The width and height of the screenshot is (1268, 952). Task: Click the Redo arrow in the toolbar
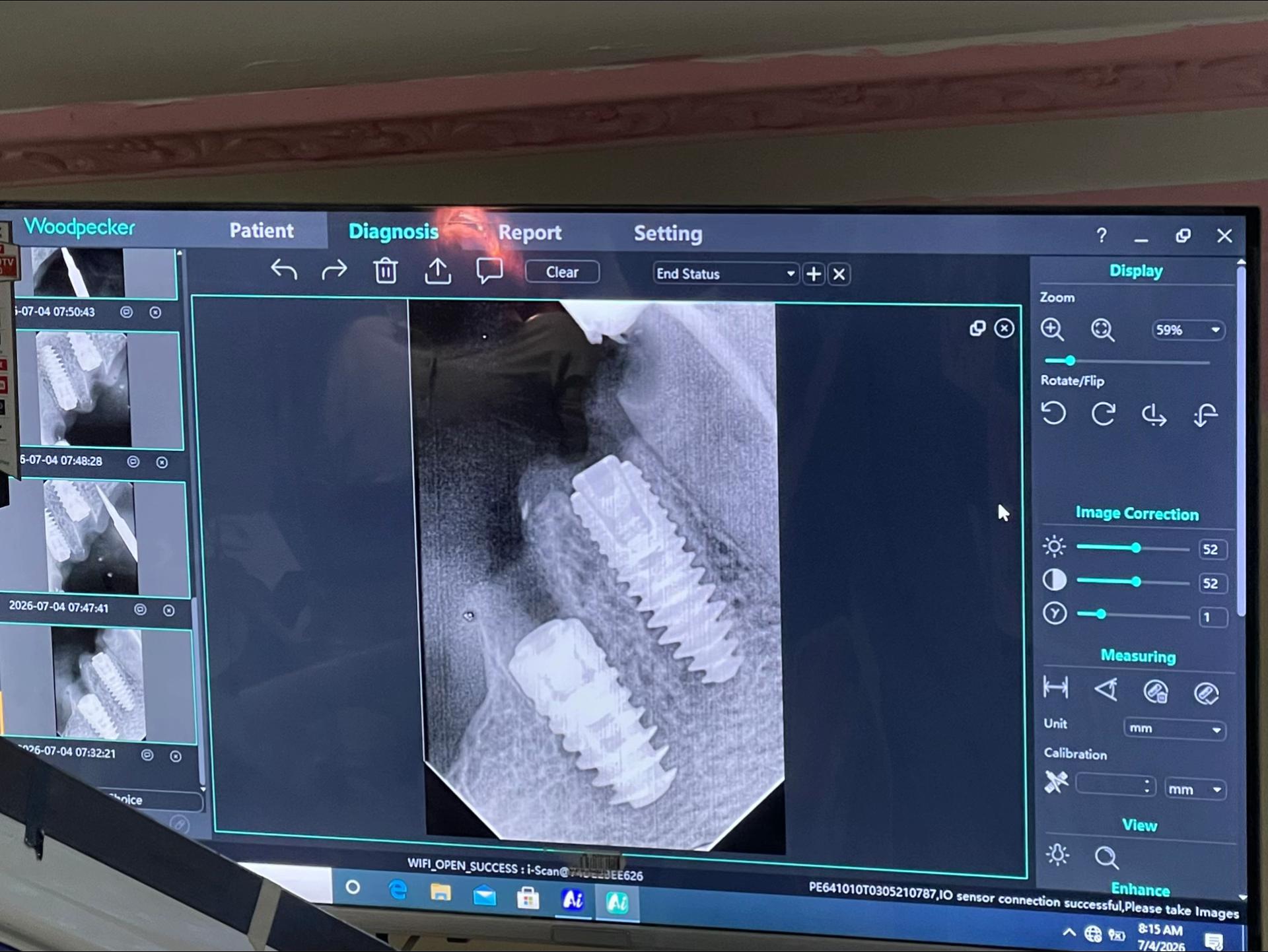click(x=334, y=270)
